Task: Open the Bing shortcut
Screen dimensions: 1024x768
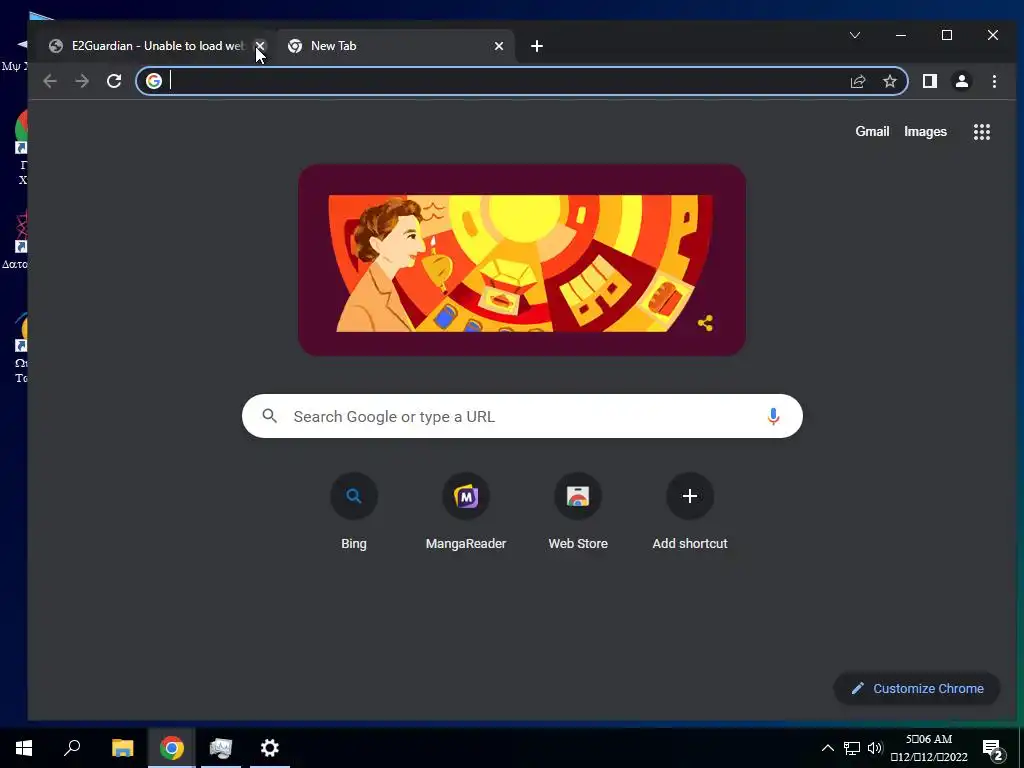Action: [354, 511]
